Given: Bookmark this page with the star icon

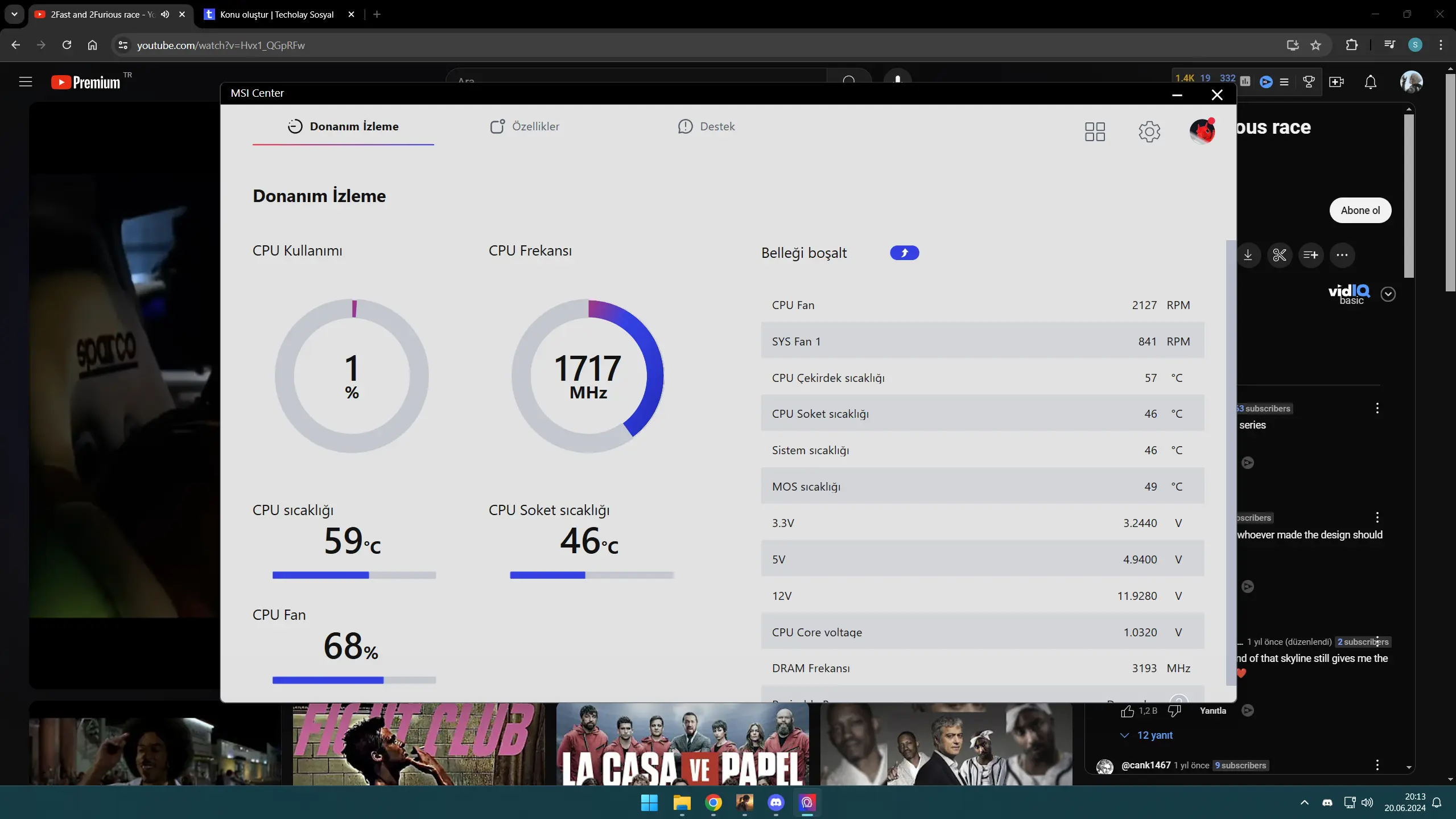Looking at the screenshot, I should point(1315,45).
